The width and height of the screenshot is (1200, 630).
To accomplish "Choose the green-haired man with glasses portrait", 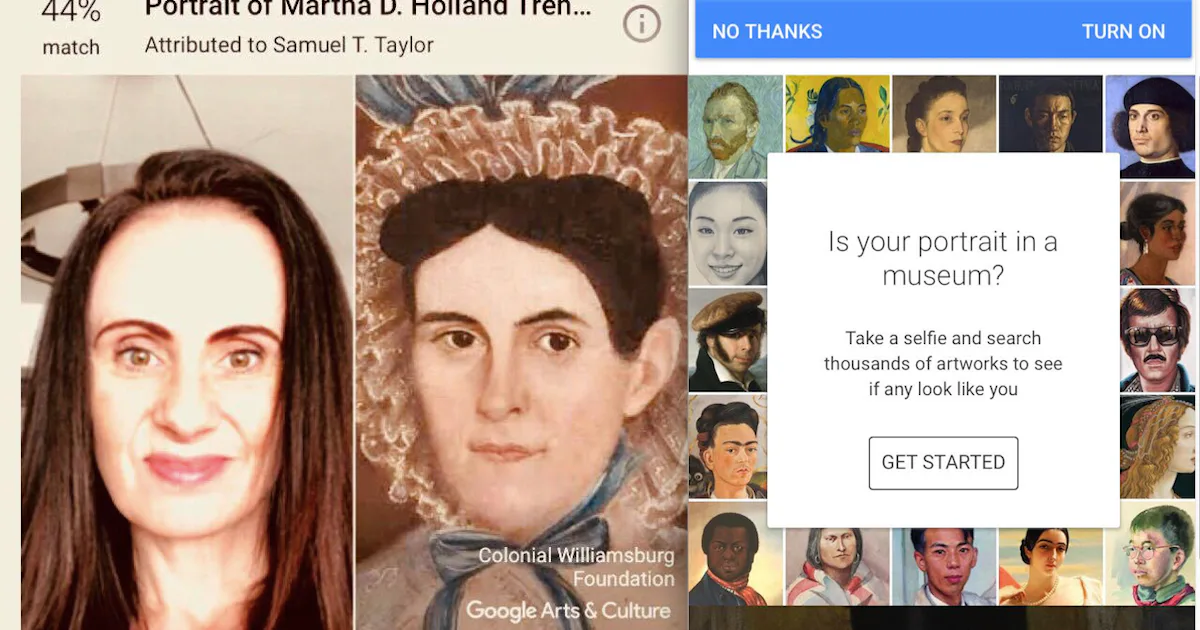I will tap(1157, 553).
